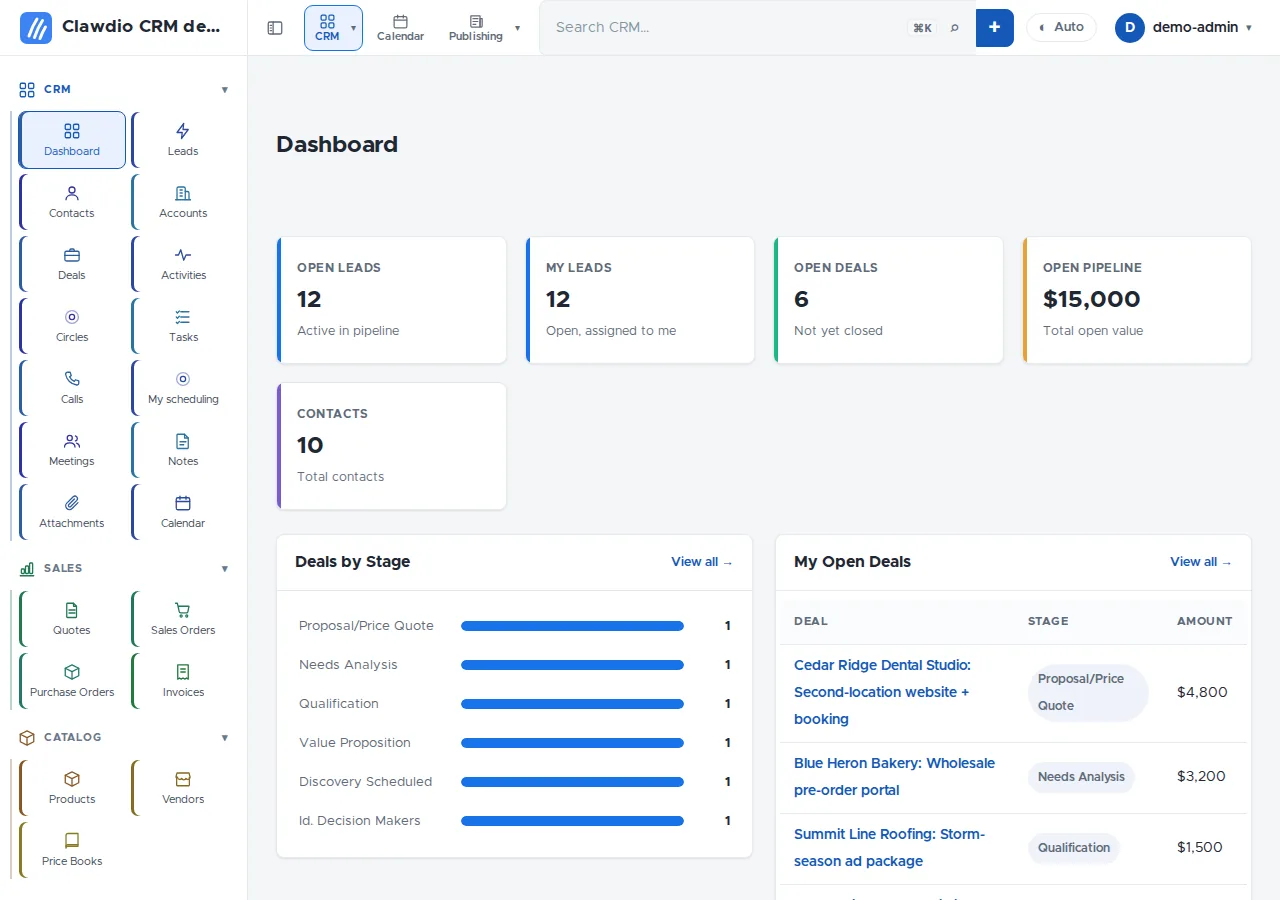This screenshot has width=1280, height=900.
Task: Click the Qualification stage badge
Action: click(1074, 848)
